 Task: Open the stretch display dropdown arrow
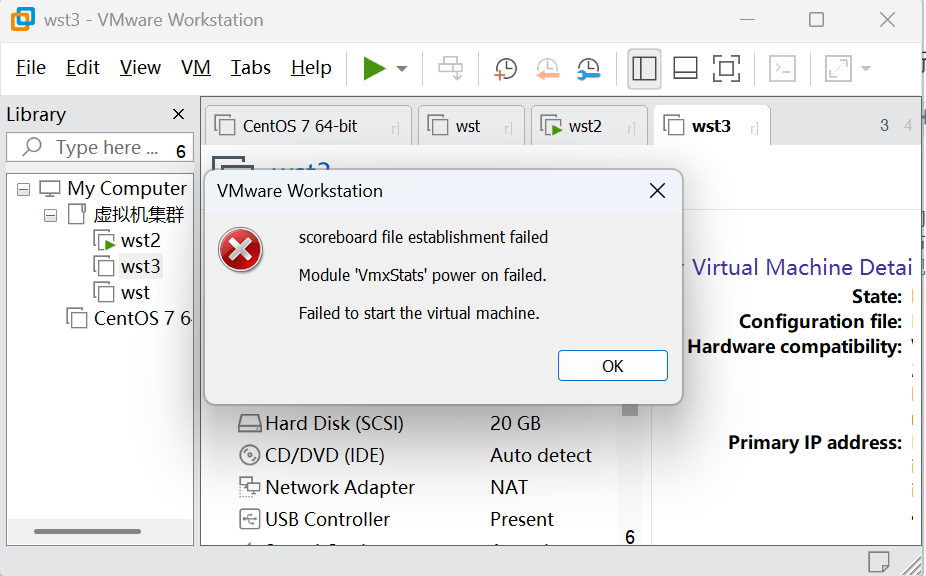pos(866,69)
